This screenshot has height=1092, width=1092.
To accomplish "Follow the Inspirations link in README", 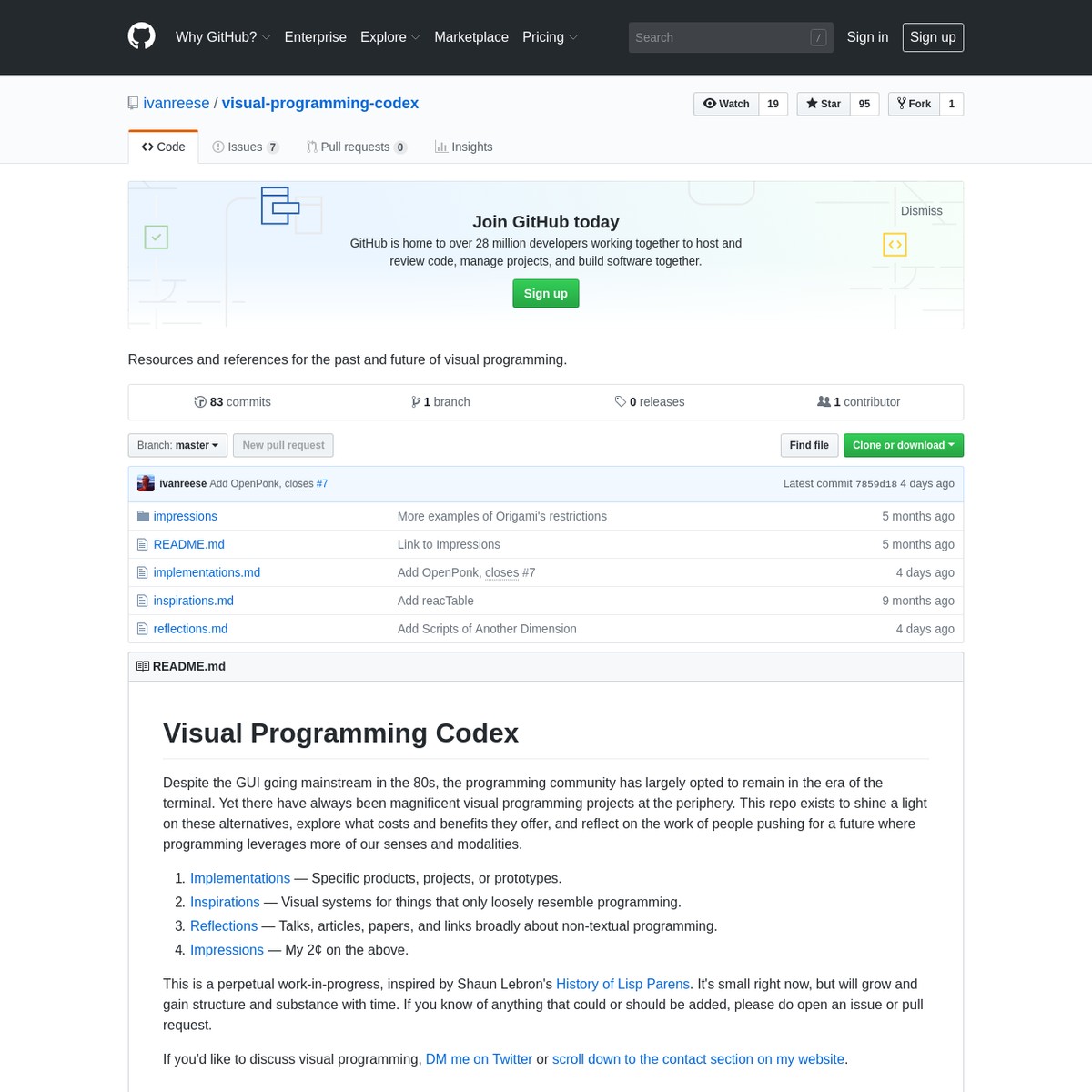I will pos(225,902).
